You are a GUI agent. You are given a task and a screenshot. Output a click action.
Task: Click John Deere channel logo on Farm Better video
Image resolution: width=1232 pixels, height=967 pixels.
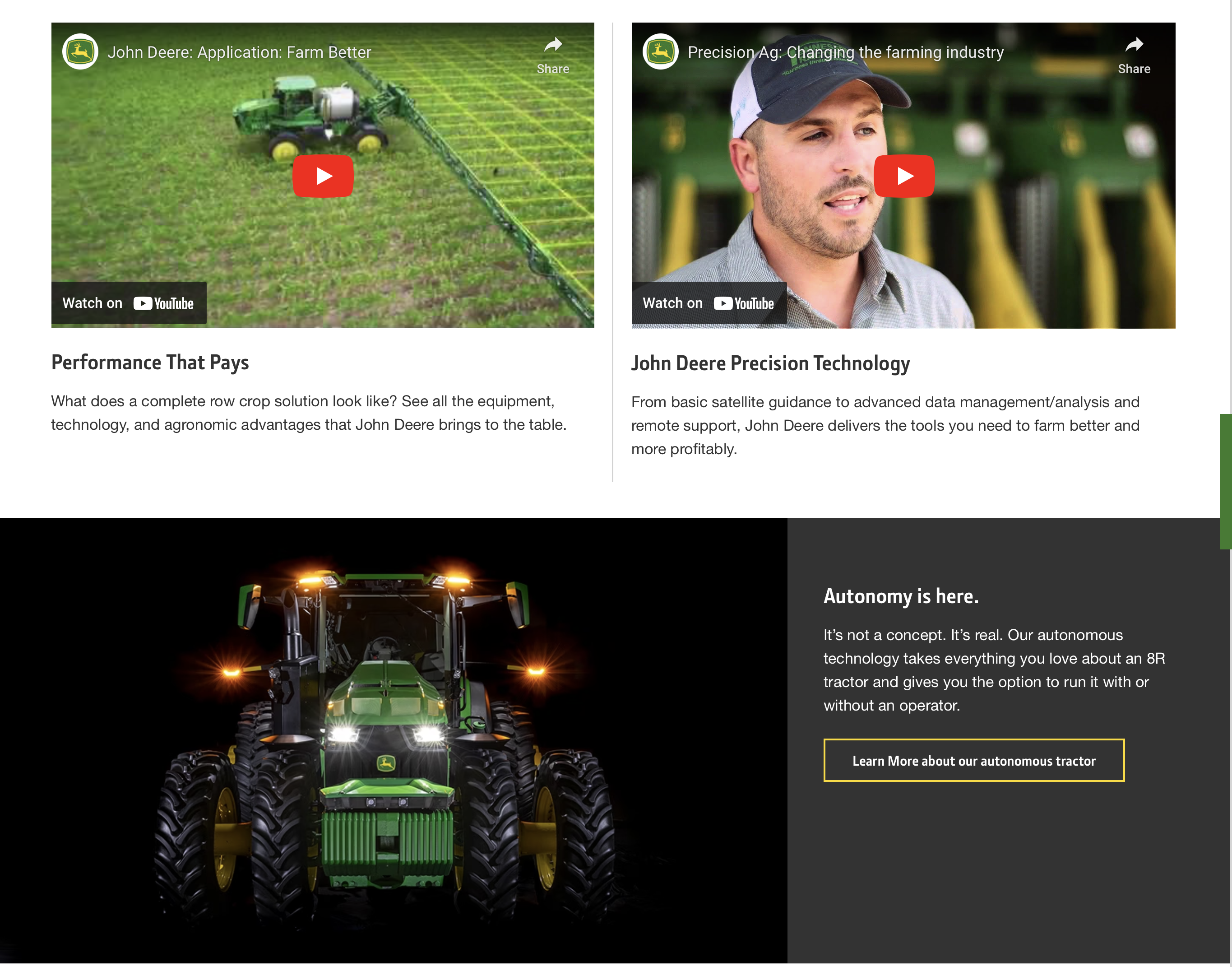[80, 51]
